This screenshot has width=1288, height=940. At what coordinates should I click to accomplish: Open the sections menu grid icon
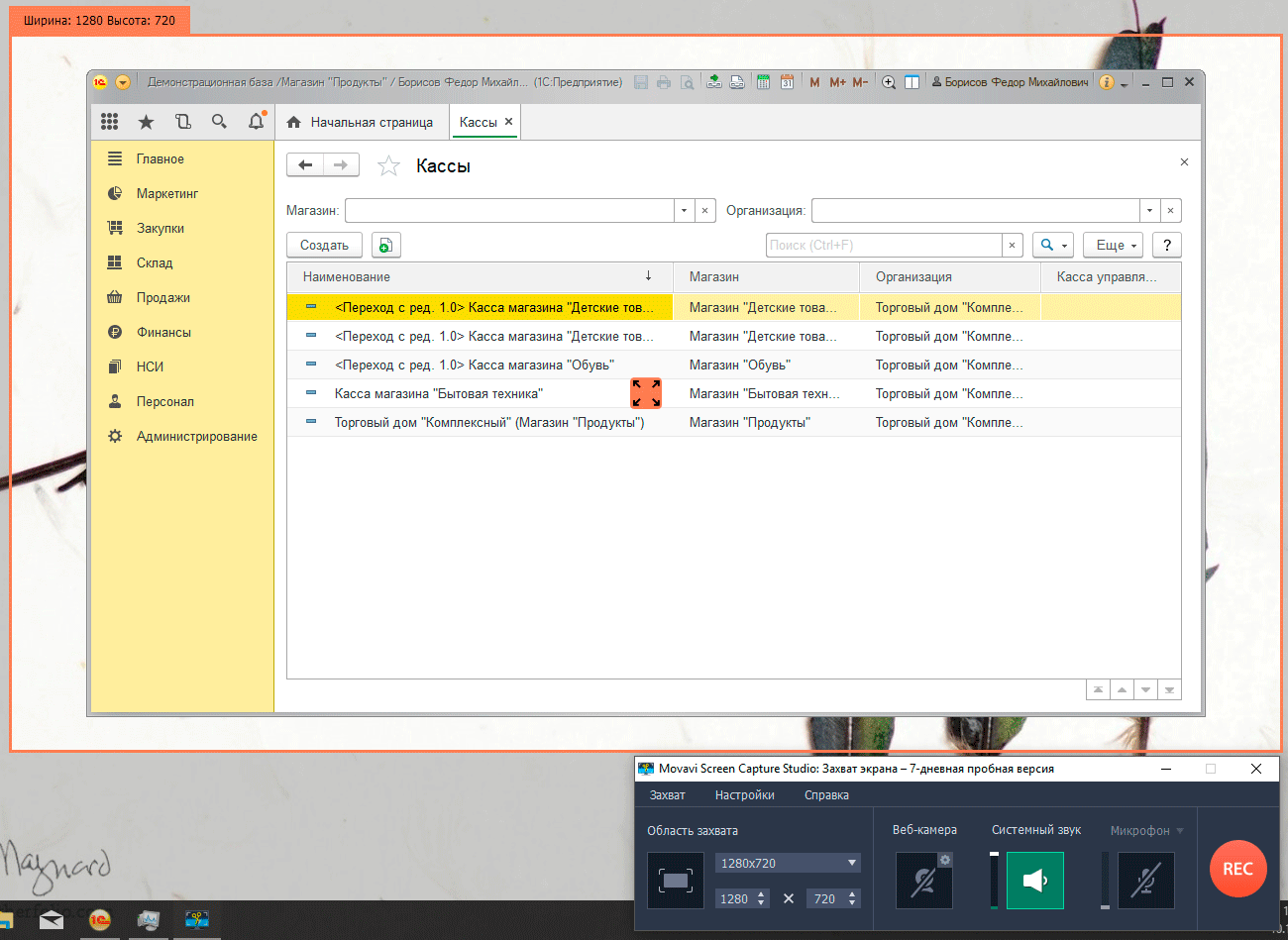point(109,122)
